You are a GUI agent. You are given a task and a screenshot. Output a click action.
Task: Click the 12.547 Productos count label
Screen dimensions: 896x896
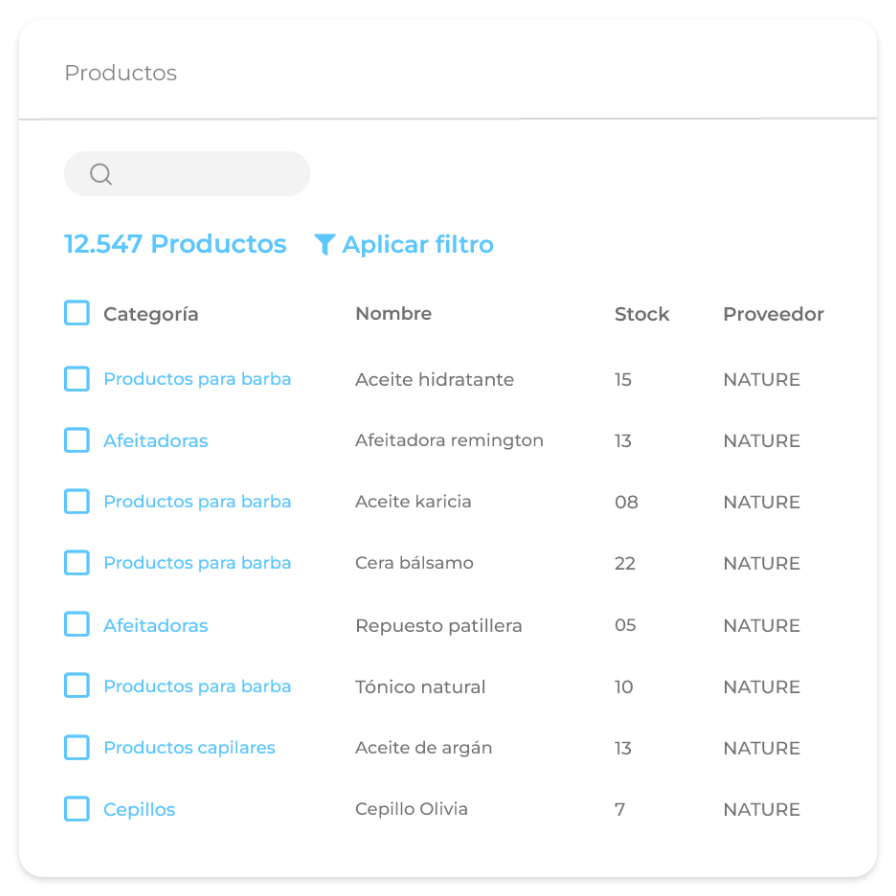click(175, 244)
